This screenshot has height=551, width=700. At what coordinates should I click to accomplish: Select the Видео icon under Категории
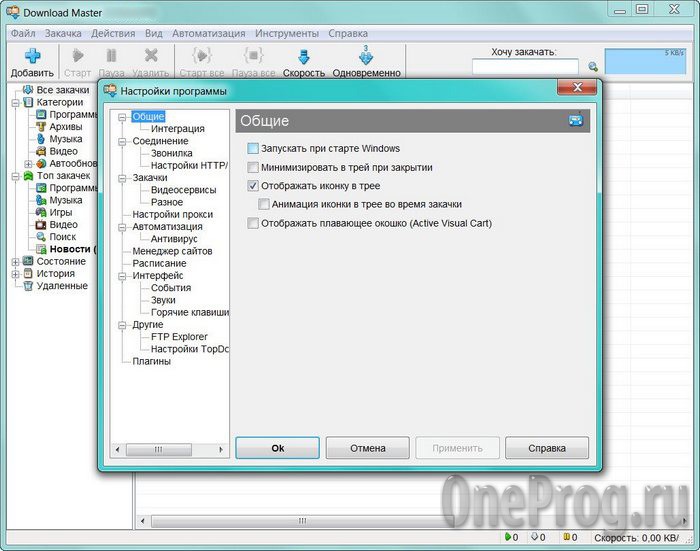[41, 151]
